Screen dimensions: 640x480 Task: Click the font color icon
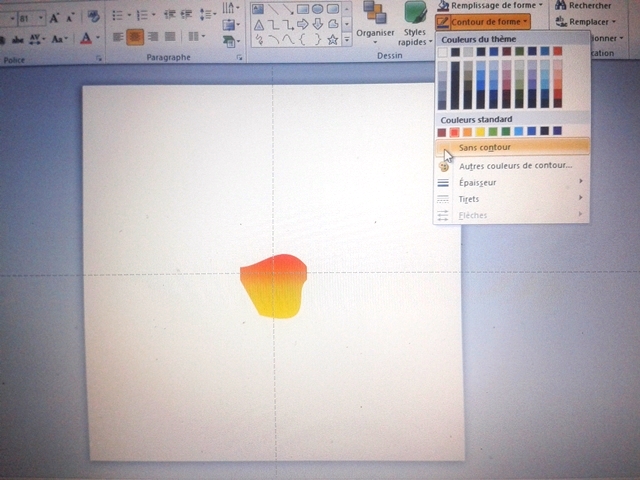[x=86, y=38]
